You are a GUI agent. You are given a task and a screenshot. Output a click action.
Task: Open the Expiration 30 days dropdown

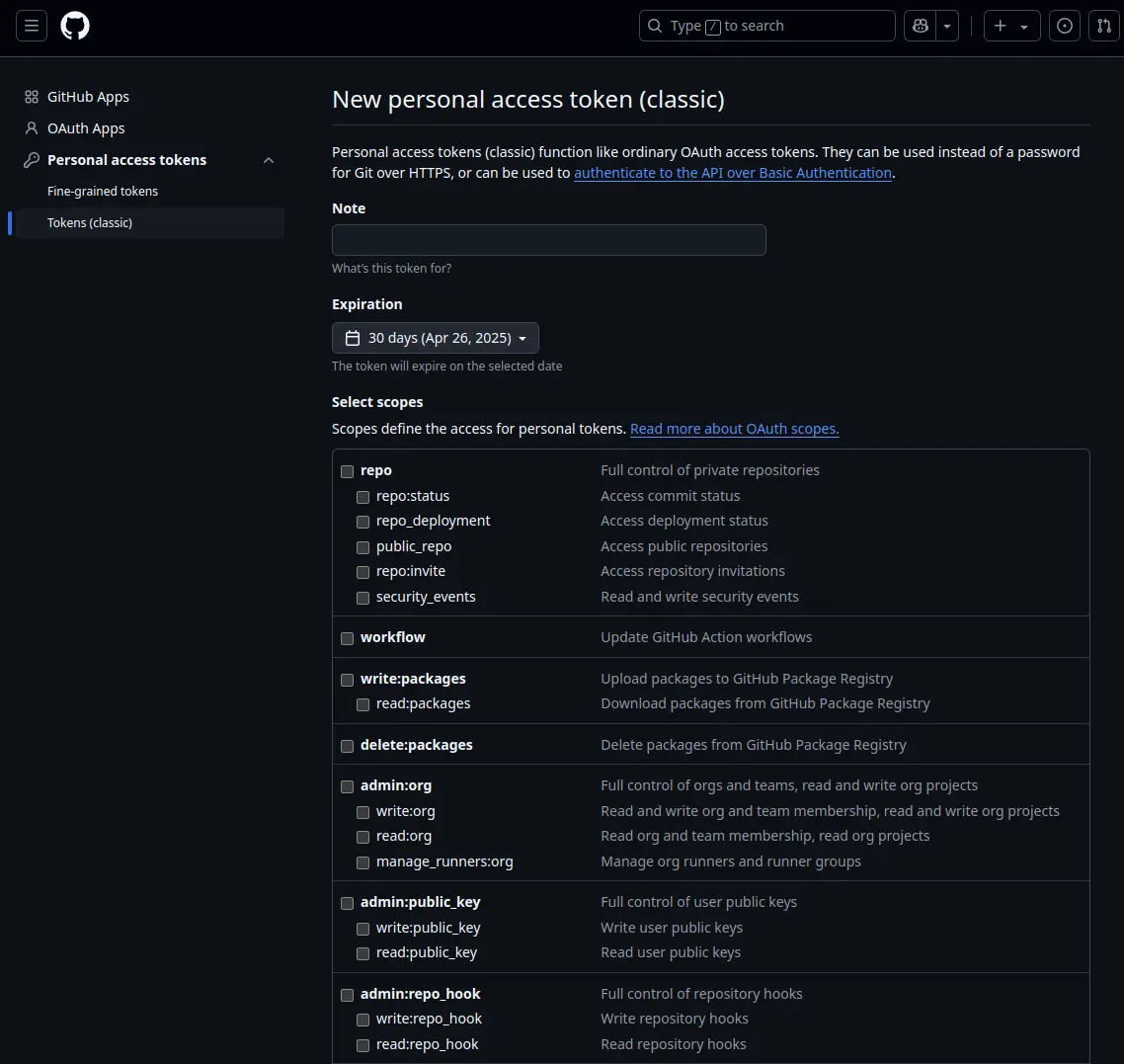(436, 338)
